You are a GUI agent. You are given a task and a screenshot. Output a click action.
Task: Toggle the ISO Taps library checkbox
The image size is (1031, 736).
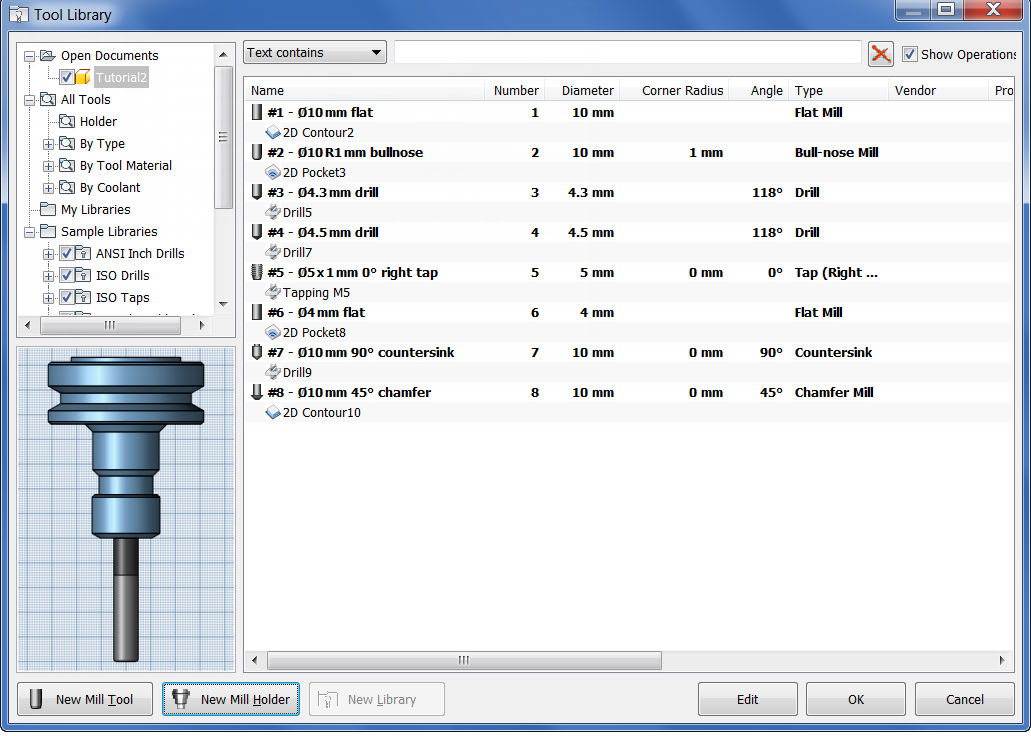pyautogui.click(x=66, y=297)
